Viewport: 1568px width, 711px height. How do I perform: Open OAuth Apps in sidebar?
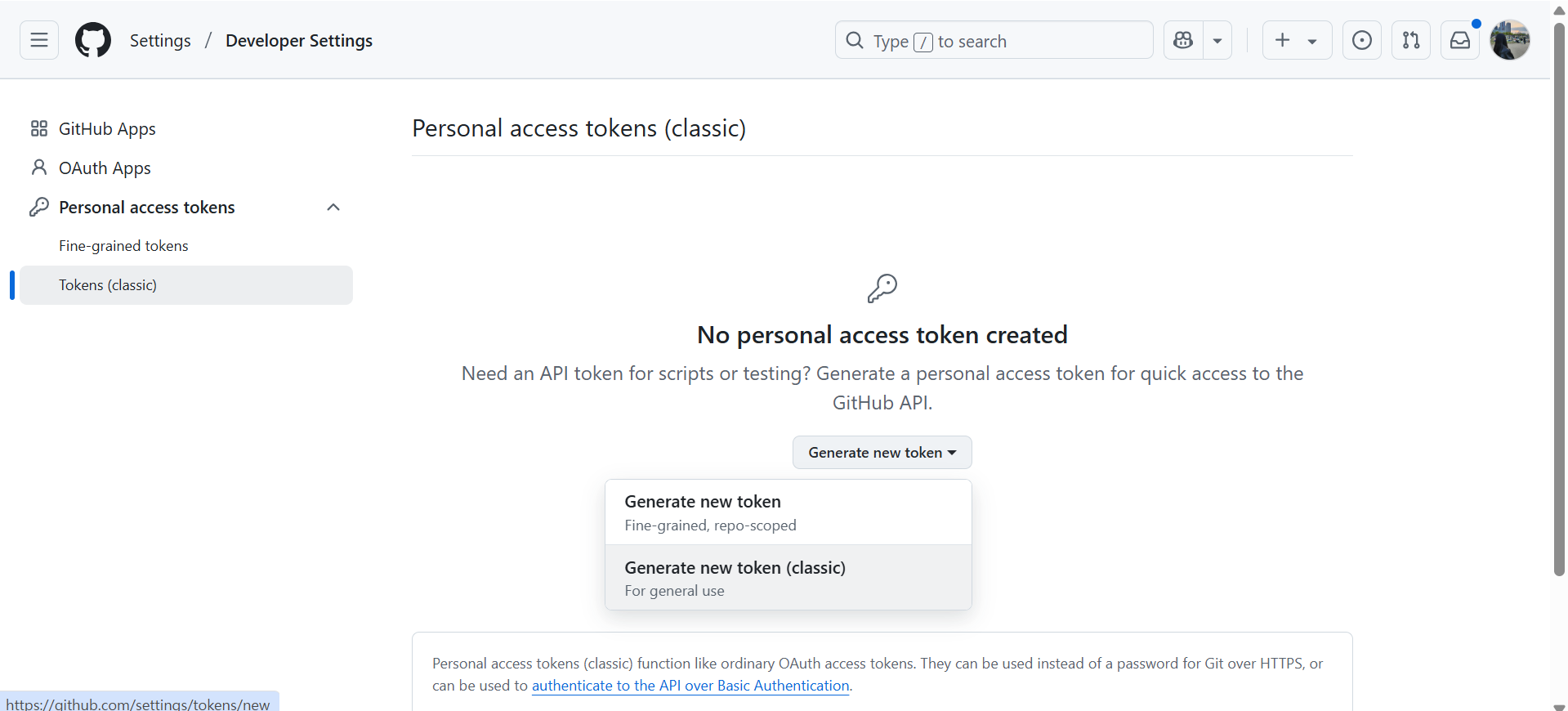105,168
